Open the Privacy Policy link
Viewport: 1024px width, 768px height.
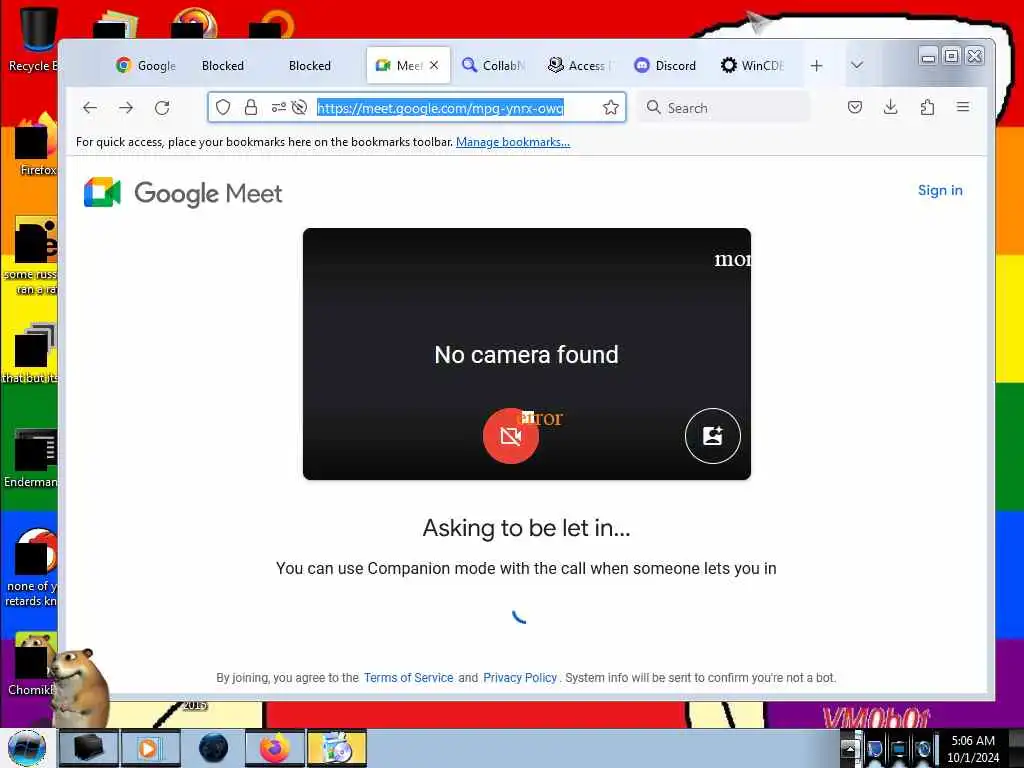point(520,678)
